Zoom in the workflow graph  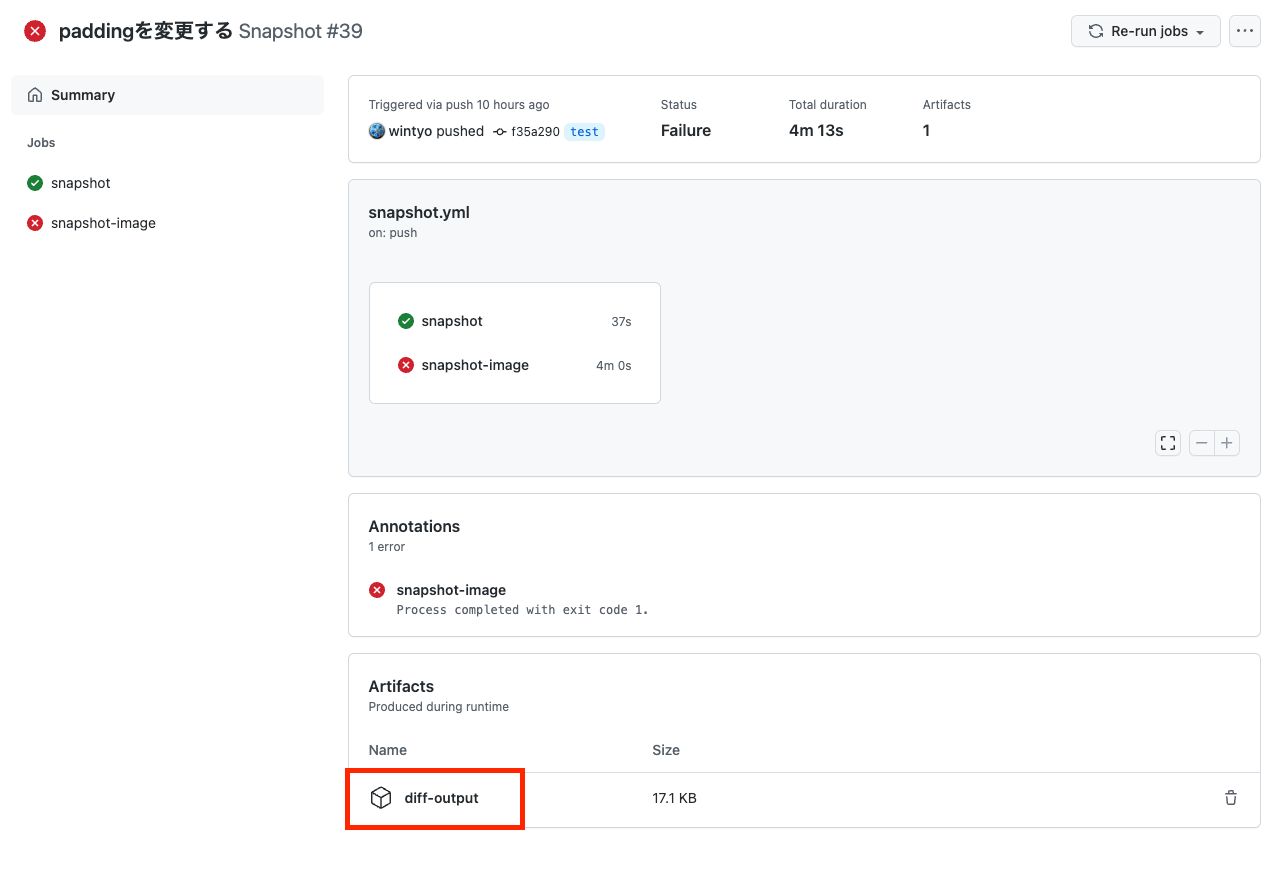pyautogui.click(x=1227, y=443)
